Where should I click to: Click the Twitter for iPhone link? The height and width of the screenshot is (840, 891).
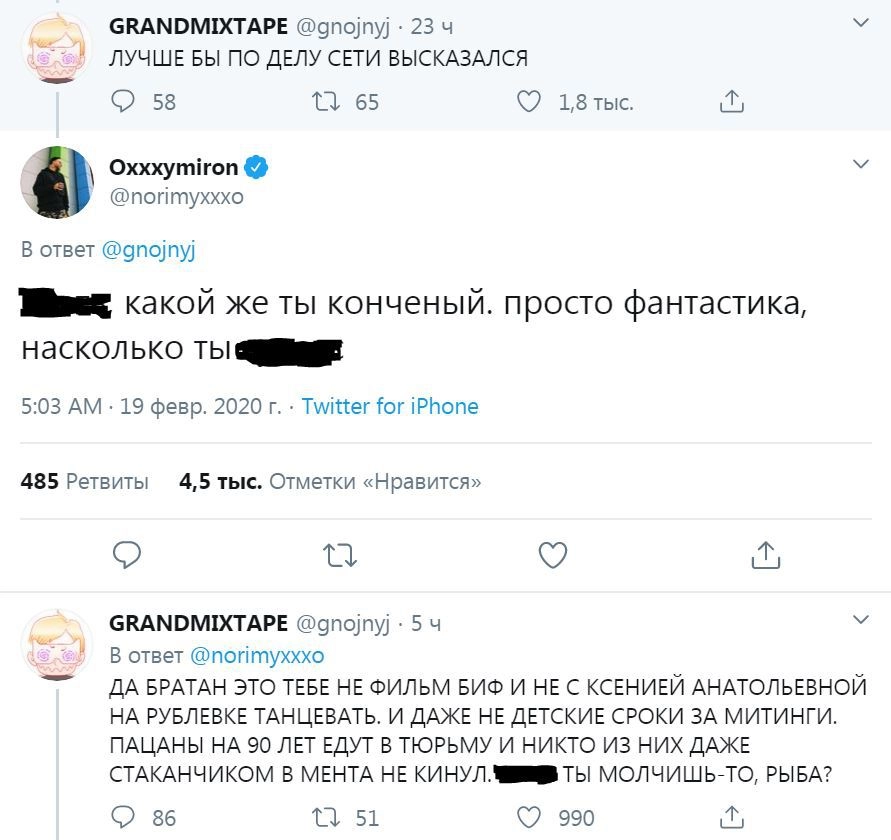click(x=390, y=406)
